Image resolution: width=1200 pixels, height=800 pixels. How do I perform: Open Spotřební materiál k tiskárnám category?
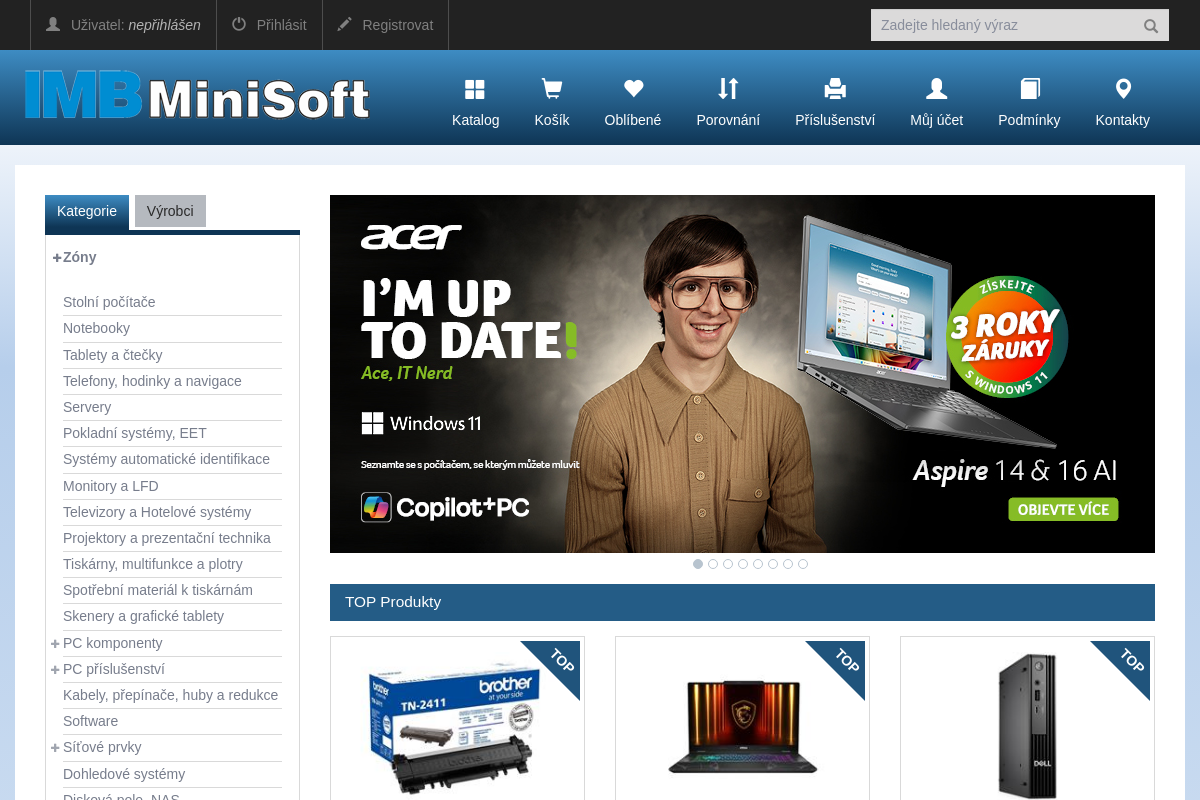point(158,590)
